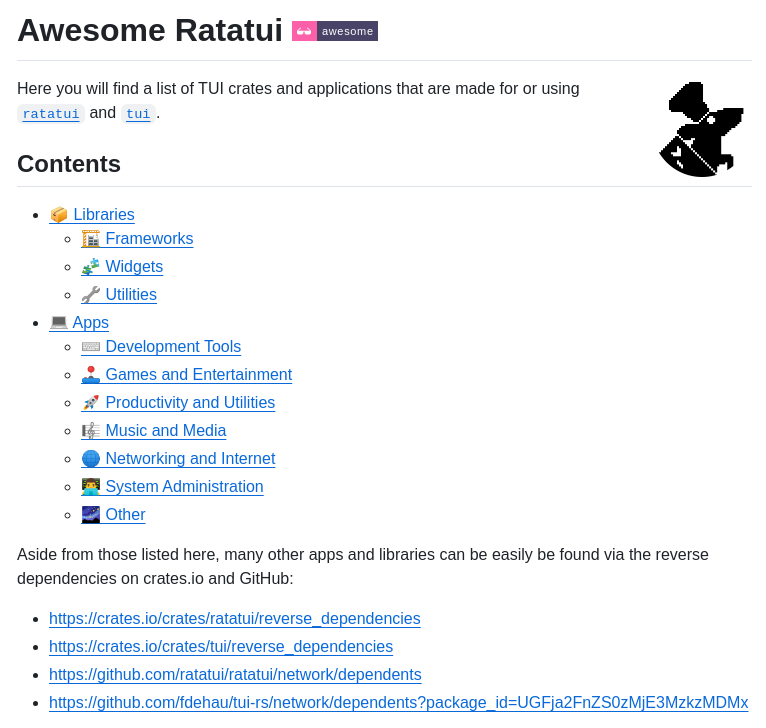Open the Development Tools link
This screenshot has height=728, width=766.
pyautogui.click(x=173, y=346)
